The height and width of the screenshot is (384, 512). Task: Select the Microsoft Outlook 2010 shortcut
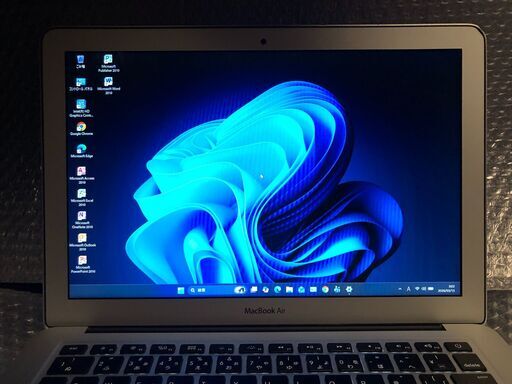(82, 242)
